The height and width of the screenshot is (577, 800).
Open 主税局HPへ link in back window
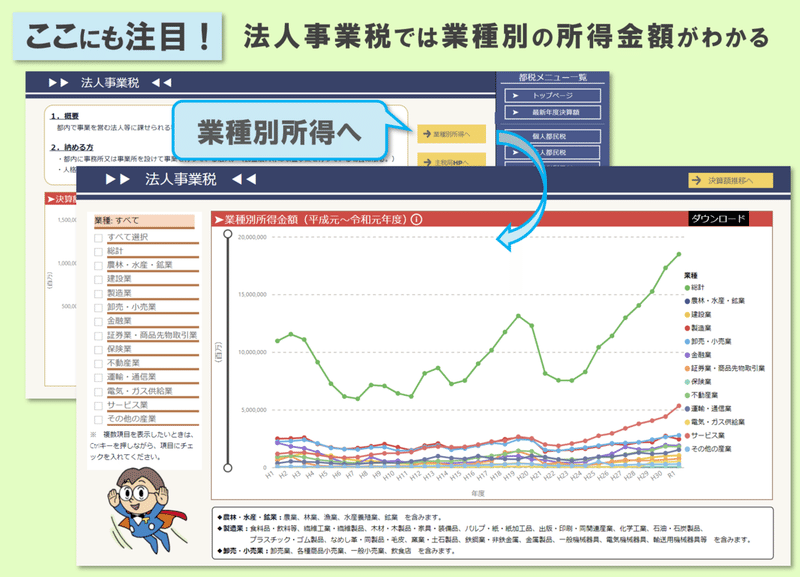point(452,160)
